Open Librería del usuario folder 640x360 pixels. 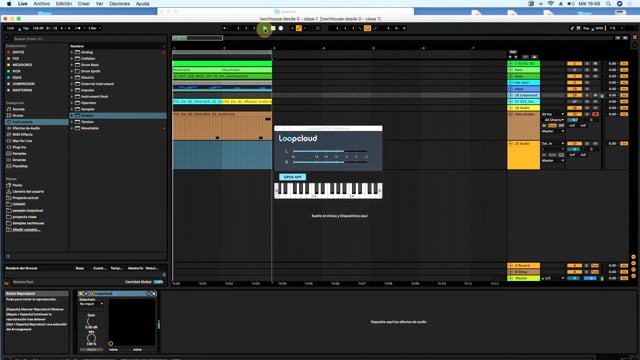[x=28, y=191]
